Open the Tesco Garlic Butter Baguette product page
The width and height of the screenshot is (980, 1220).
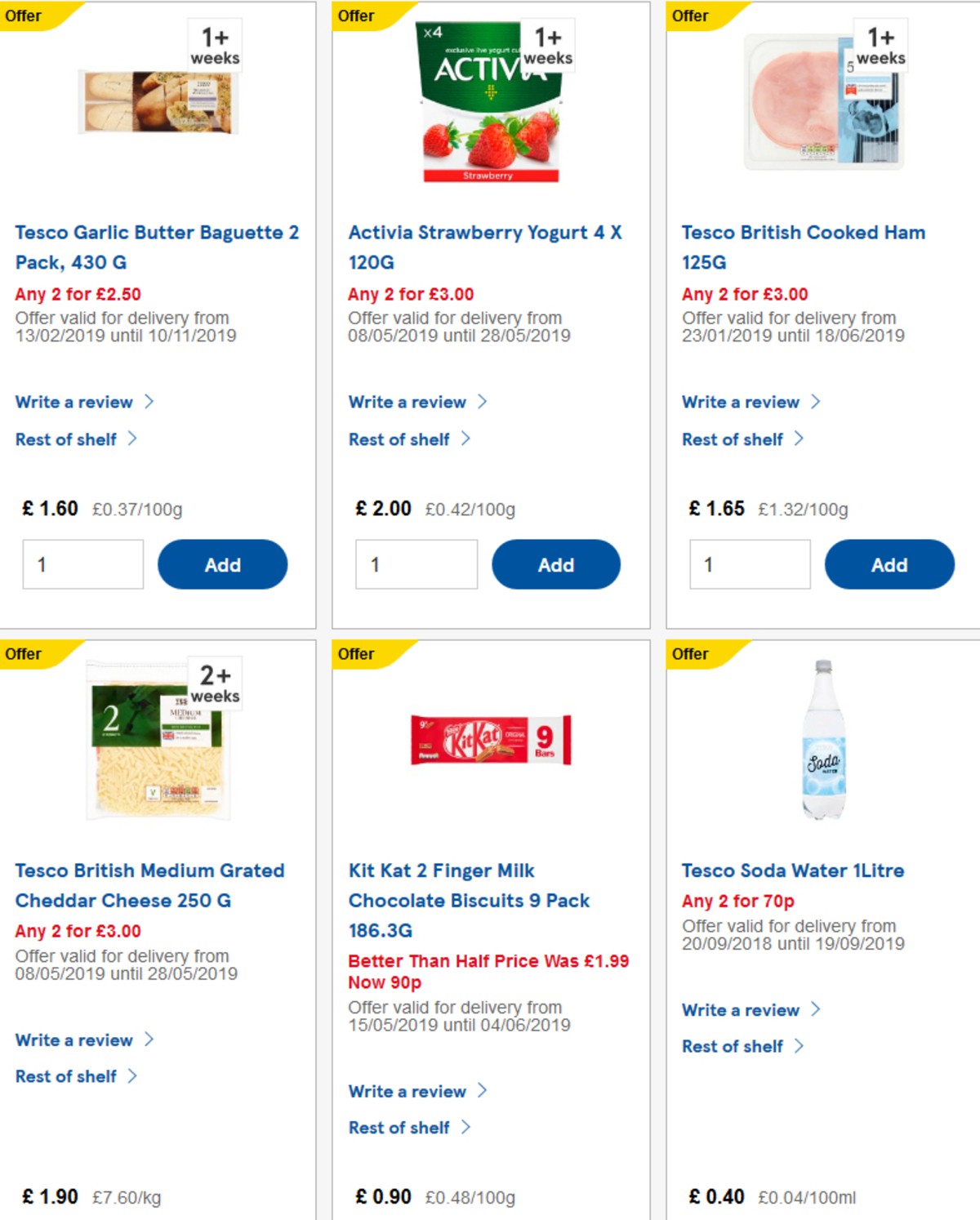tap(157, 247)
